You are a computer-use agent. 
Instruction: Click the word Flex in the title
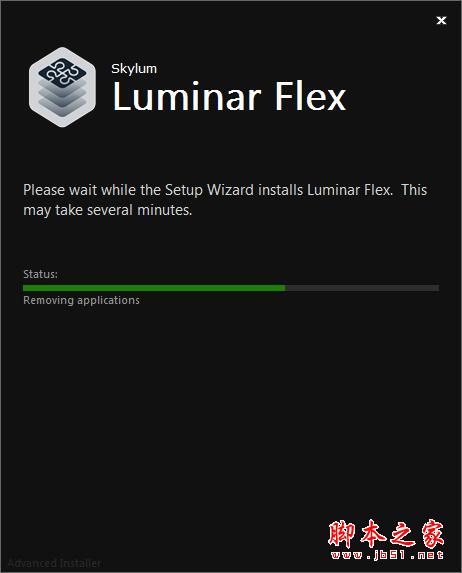(x=310, y=96)
